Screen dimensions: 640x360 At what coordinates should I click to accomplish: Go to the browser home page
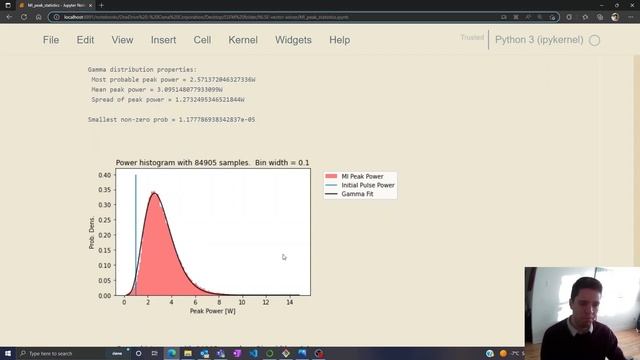[x=38, y=17]
